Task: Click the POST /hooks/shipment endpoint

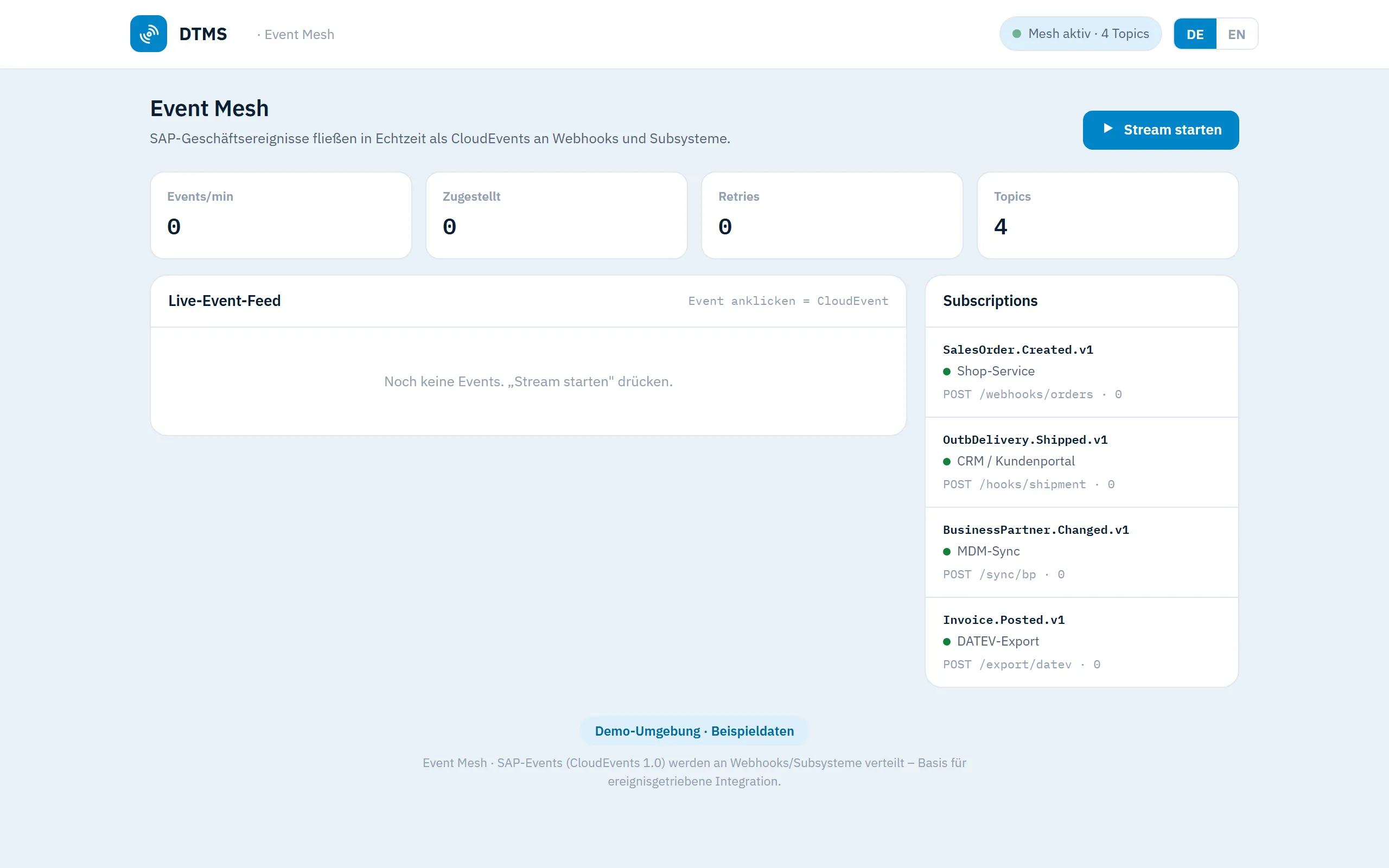Action: click(1014, 484)
